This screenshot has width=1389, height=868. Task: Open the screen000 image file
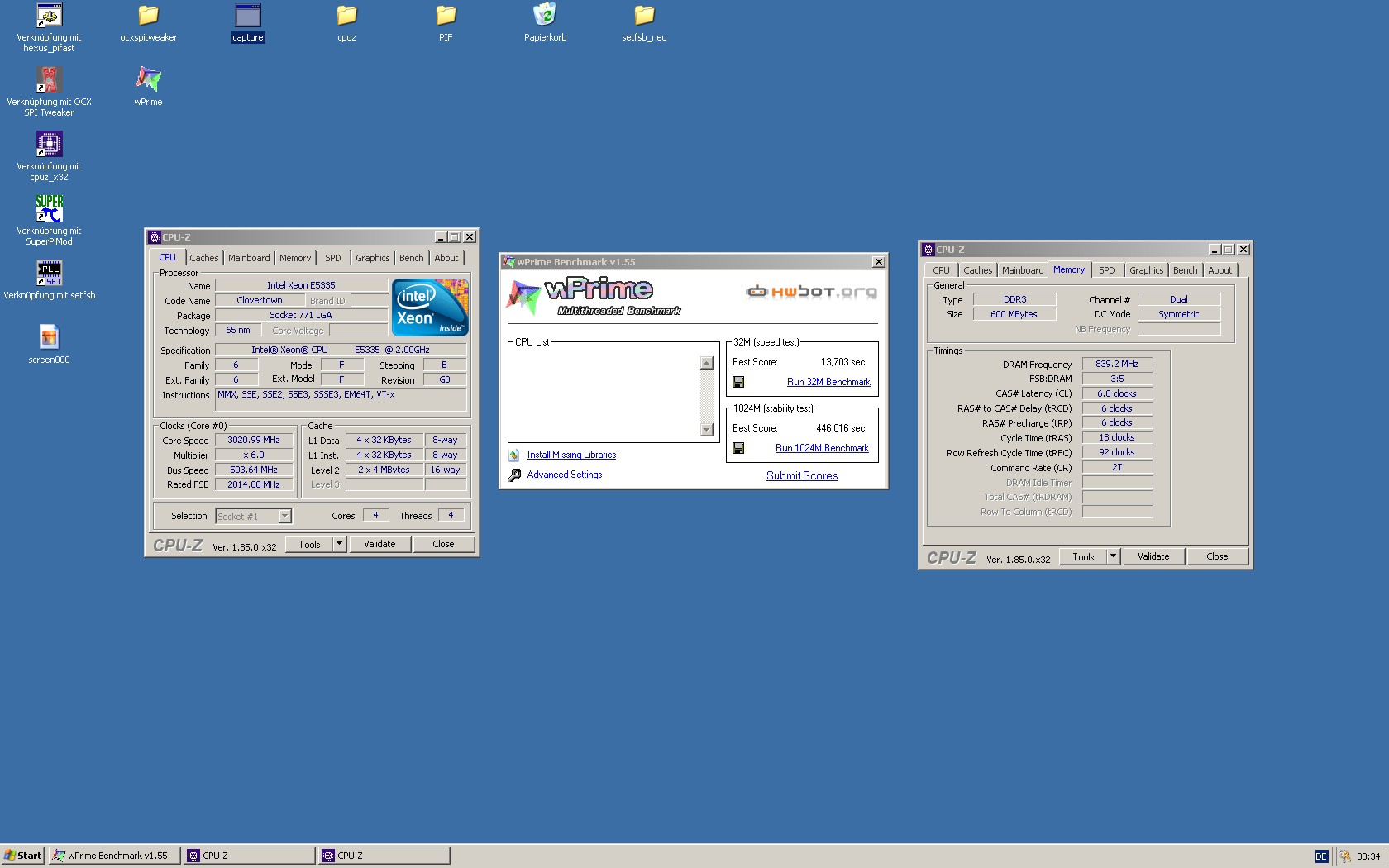(x=49, y=337)
